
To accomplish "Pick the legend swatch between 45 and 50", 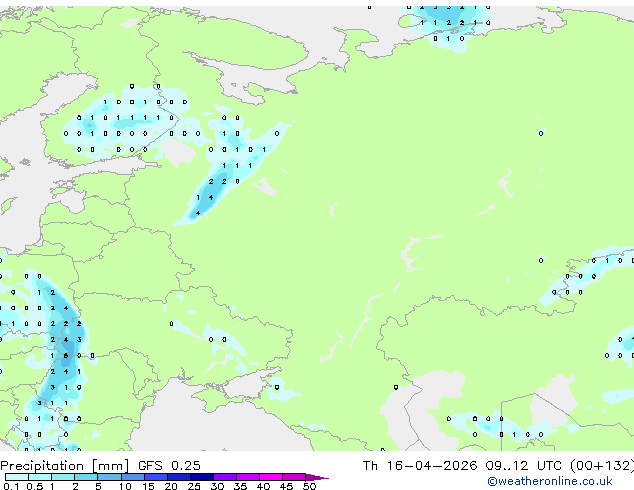I will coord(294,477).
